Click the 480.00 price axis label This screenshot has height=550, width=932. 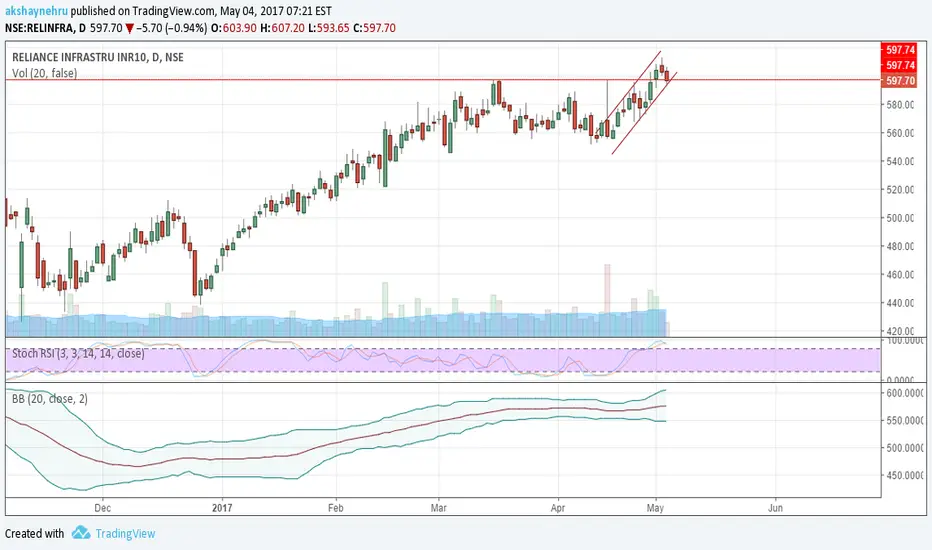[900, 246]
